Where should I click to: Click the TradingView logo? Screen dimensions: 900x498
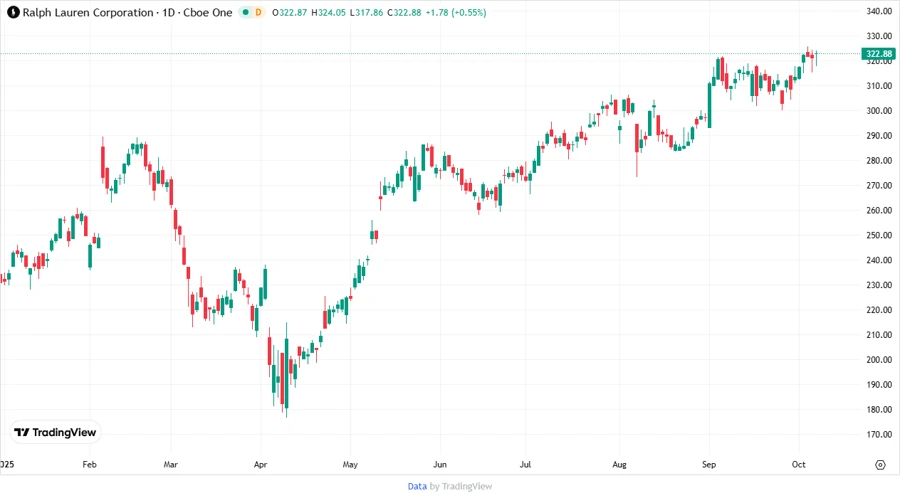(x=55, y=432)
